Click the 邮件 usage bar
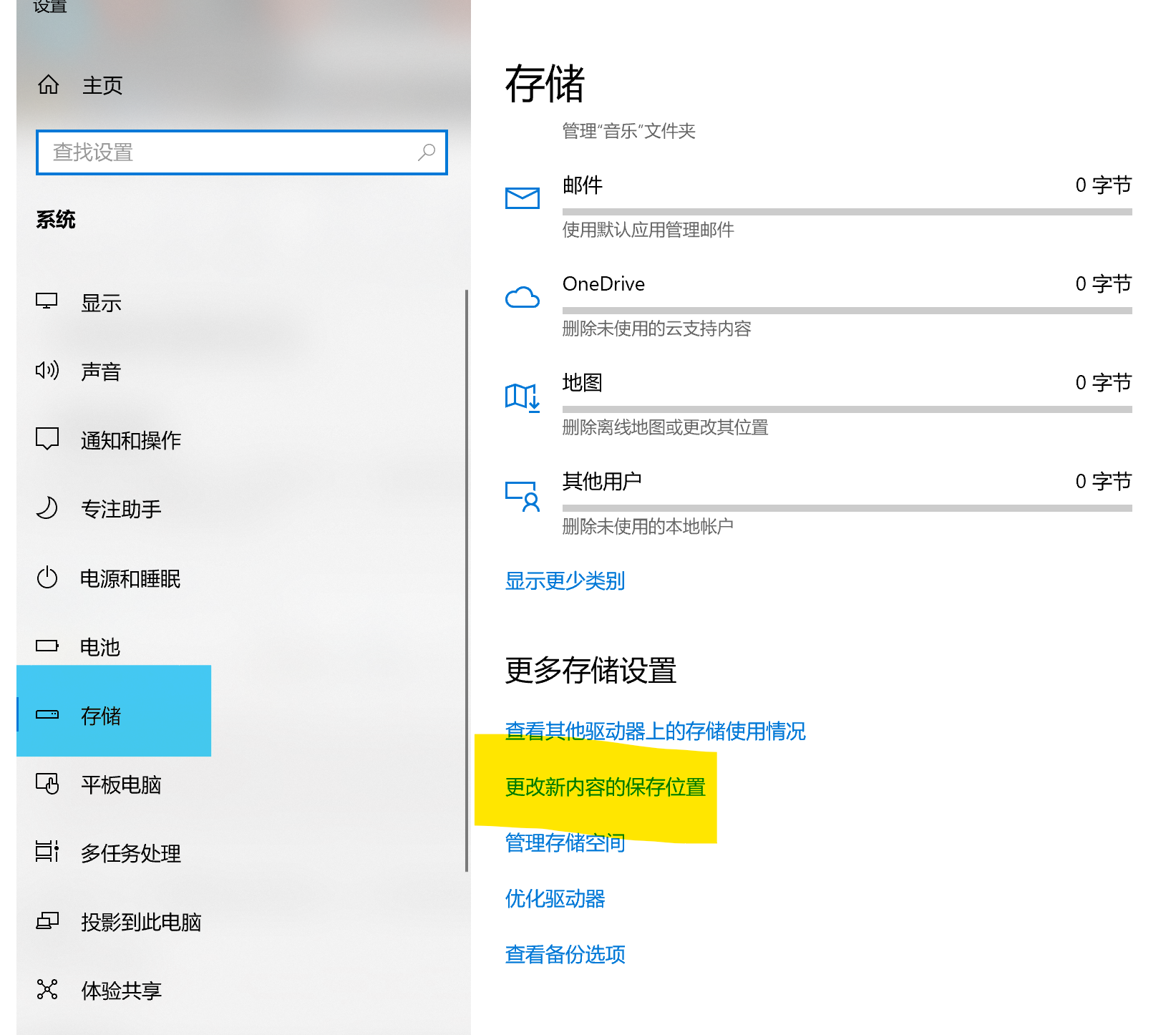This screenshot has width=1176, height=1035. pos(847,212)
